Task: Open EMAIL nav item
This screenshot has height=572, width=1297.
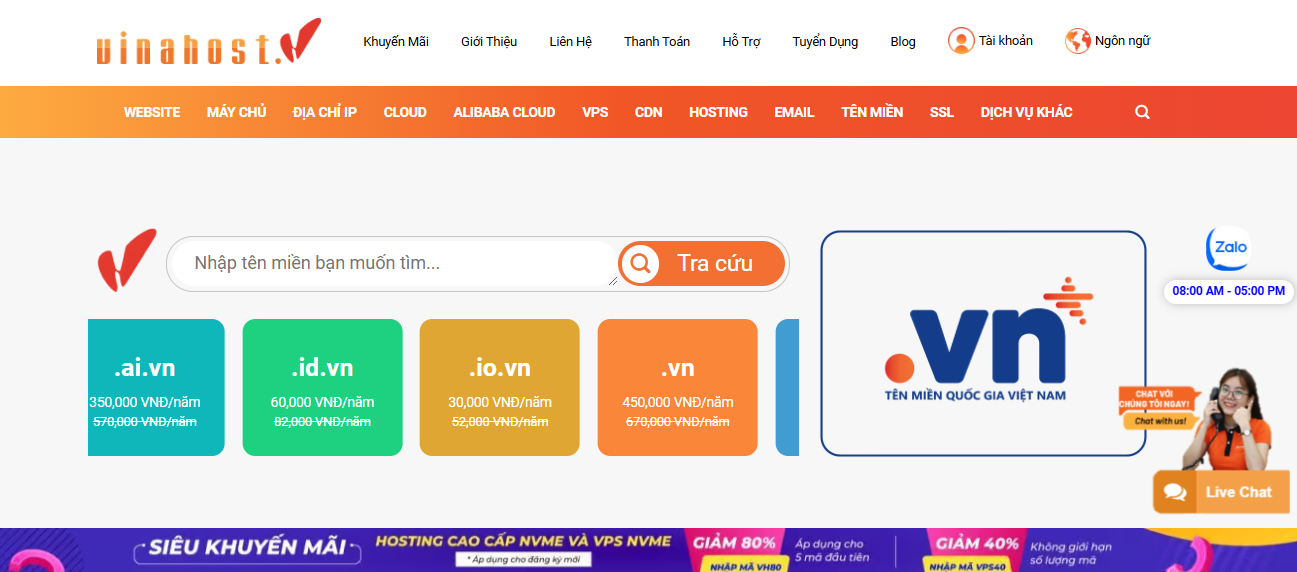Action: tap(794, 112)
